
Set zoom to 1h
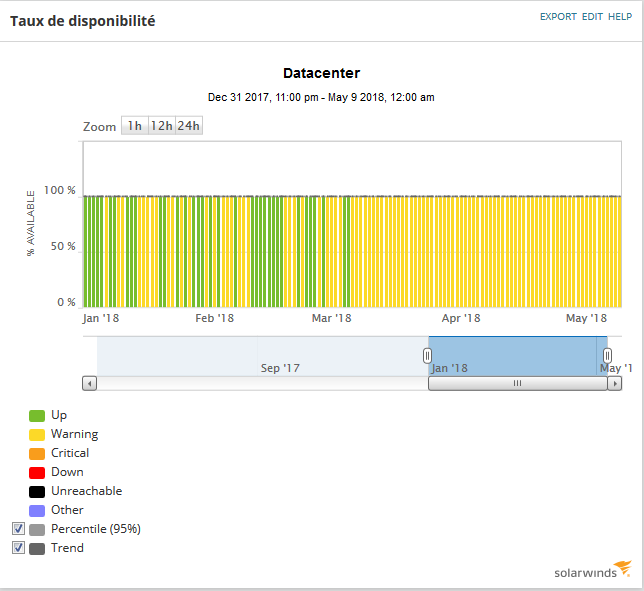pos(135,126)
